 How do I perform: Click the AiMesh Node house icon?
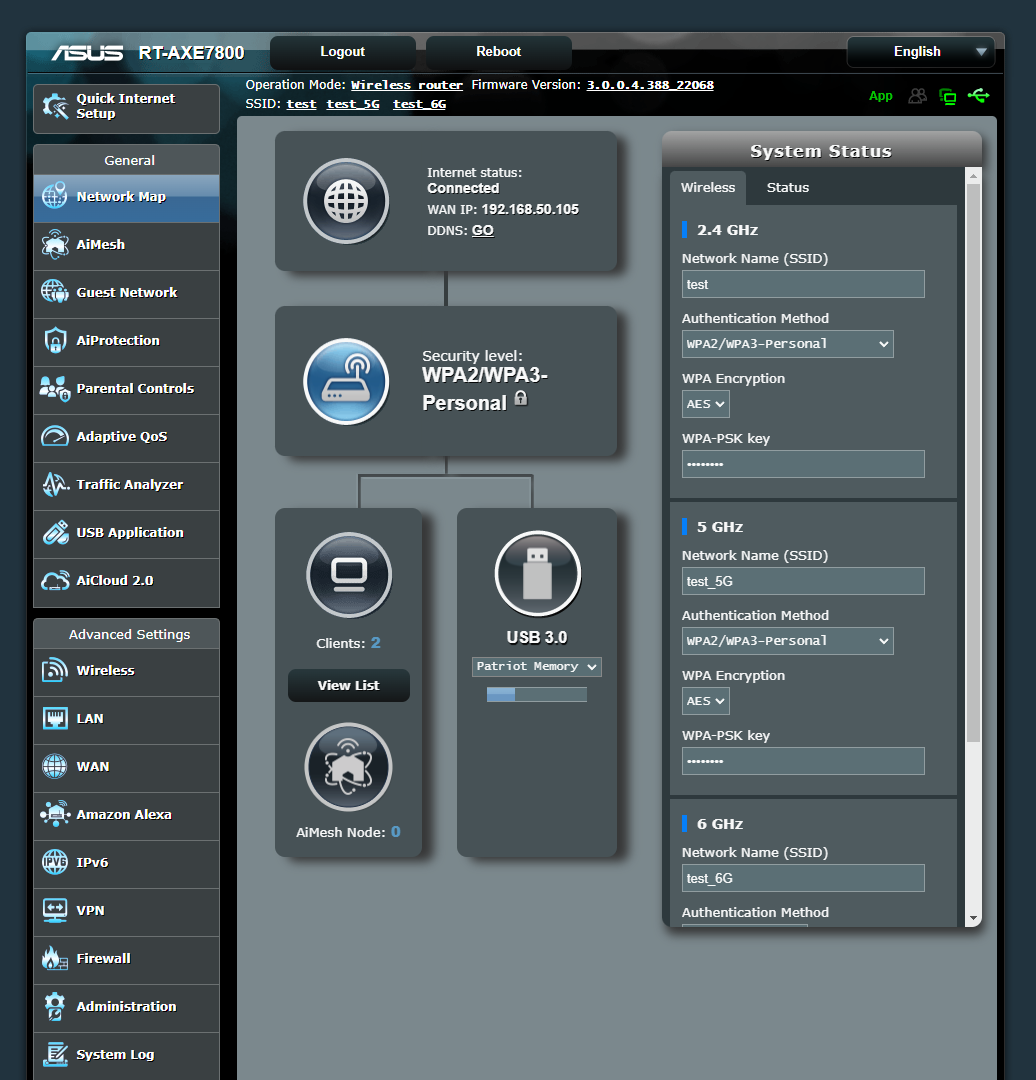point(349,767)
